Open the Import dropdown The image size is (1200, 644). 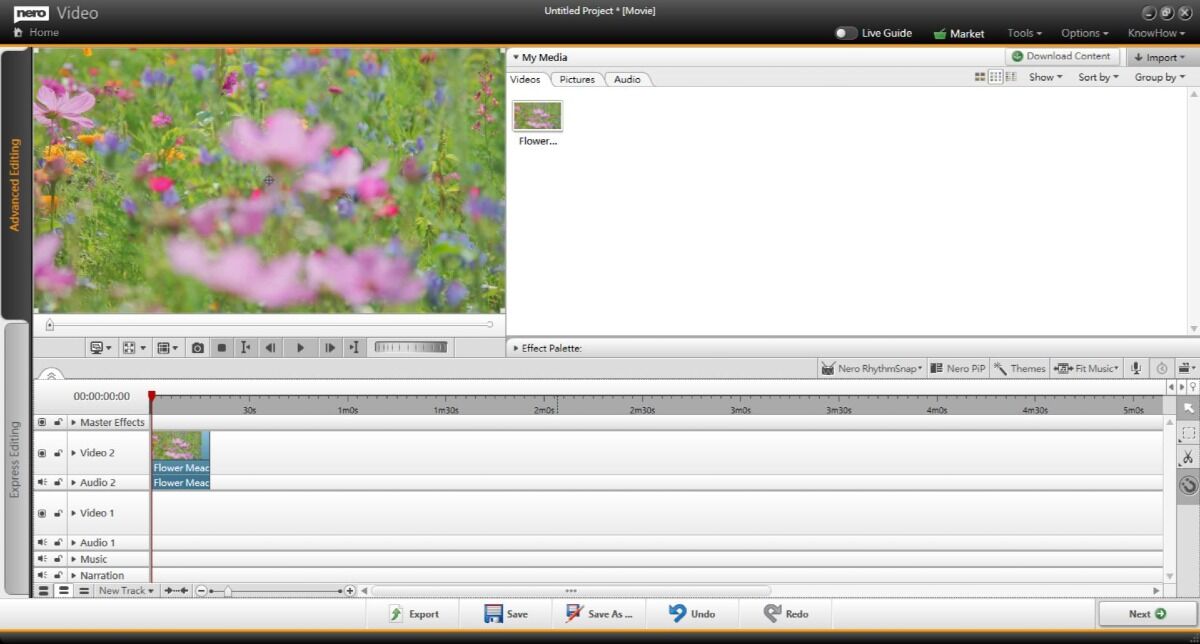pyautogui.click(x=1160, y=57)
